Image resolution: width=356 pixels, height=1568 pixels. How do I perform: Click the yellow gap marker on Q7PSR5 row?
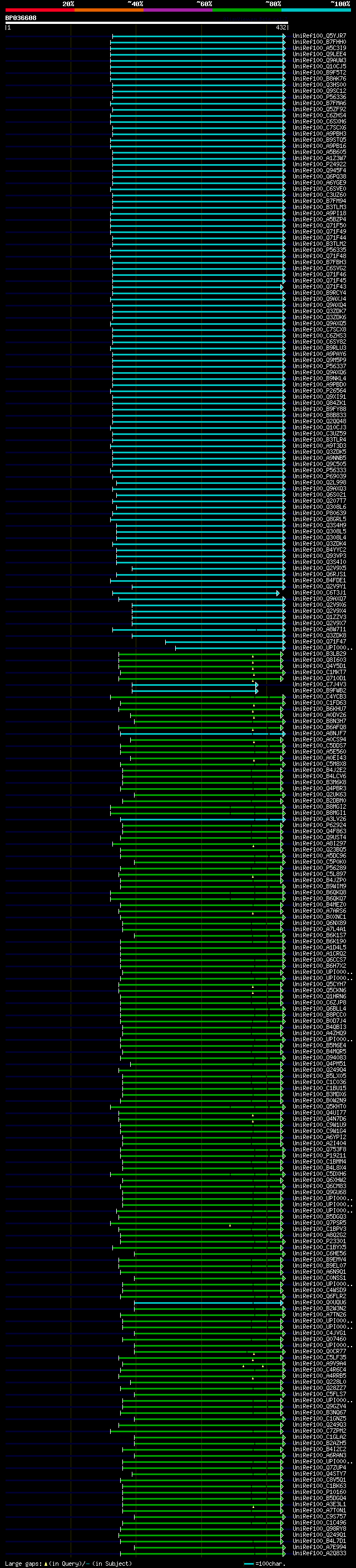(x=230, y=1225)
